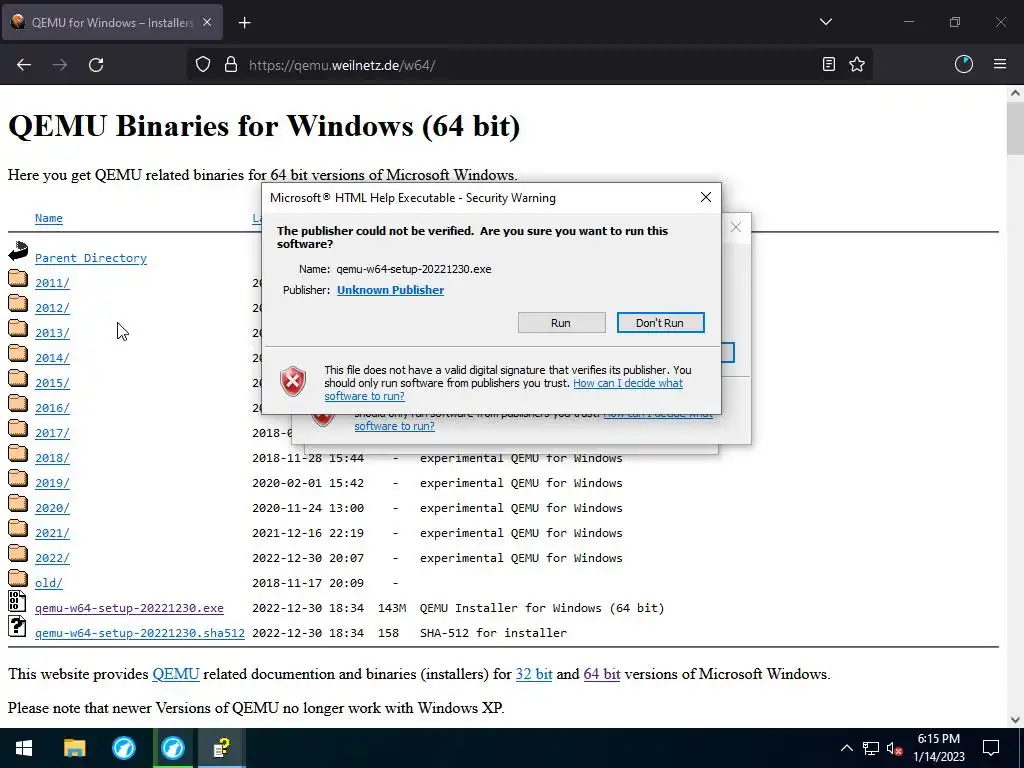Open the Parent Directory link
This screenshot has height=768, width=1024.
click(x=91, y=258)
